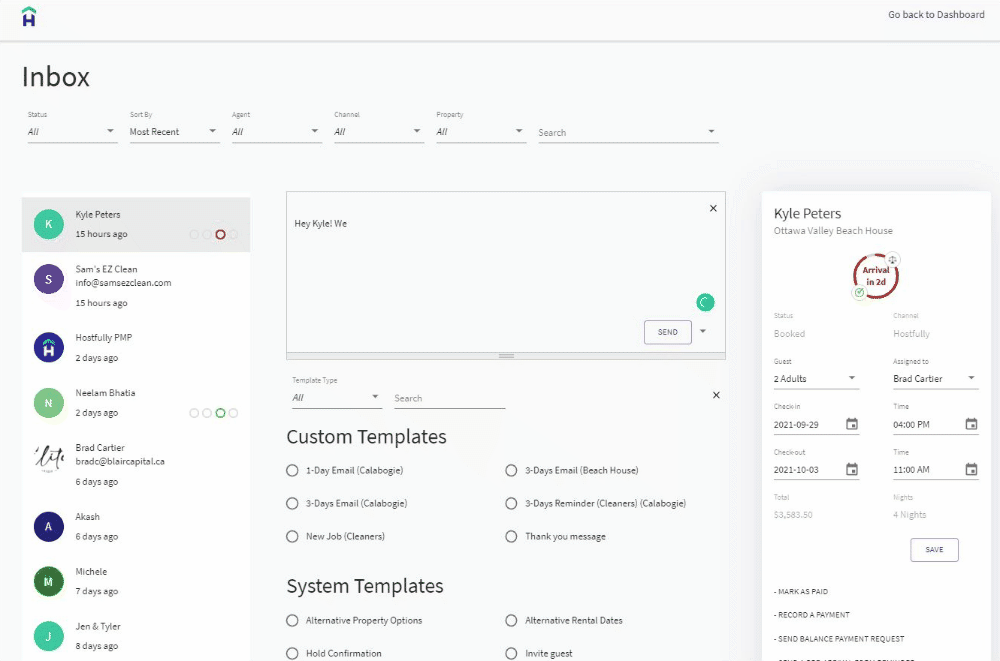Open the Check-in date calendar picker
The image size is (1000, 661).
(852, 424)
